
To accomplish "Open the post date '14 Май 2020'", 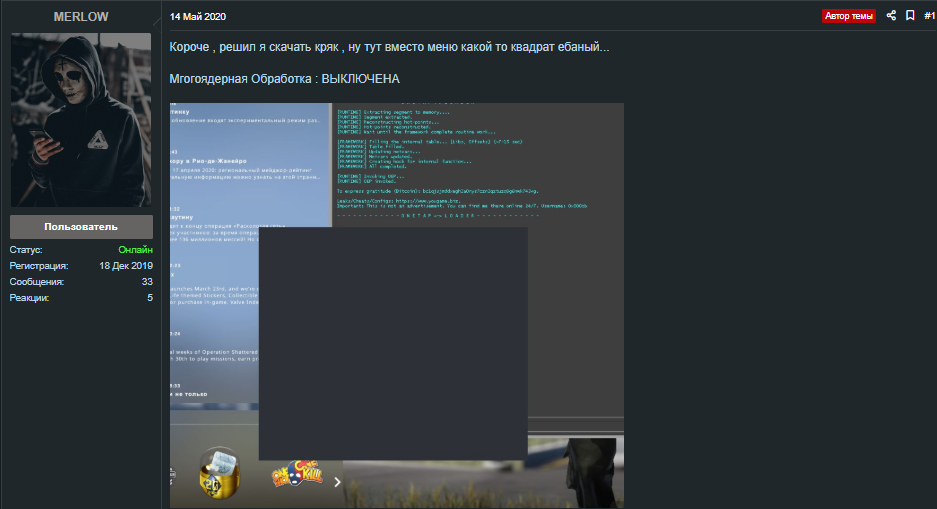I will (198, 17).
